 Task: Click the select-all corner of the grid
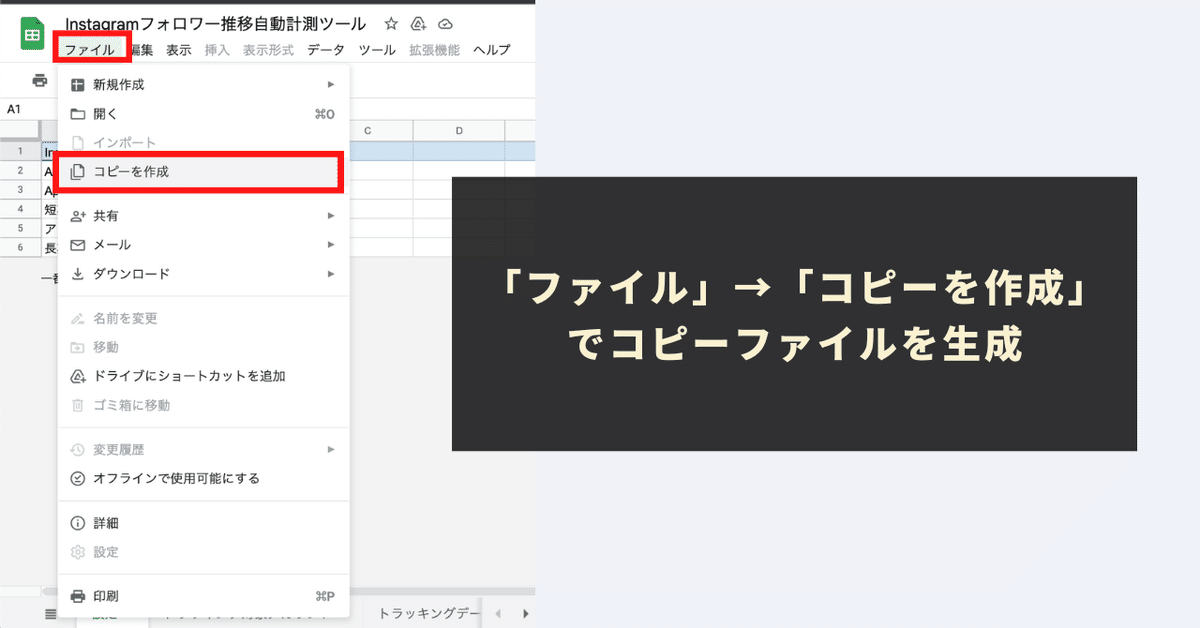(x=20, y=131)
